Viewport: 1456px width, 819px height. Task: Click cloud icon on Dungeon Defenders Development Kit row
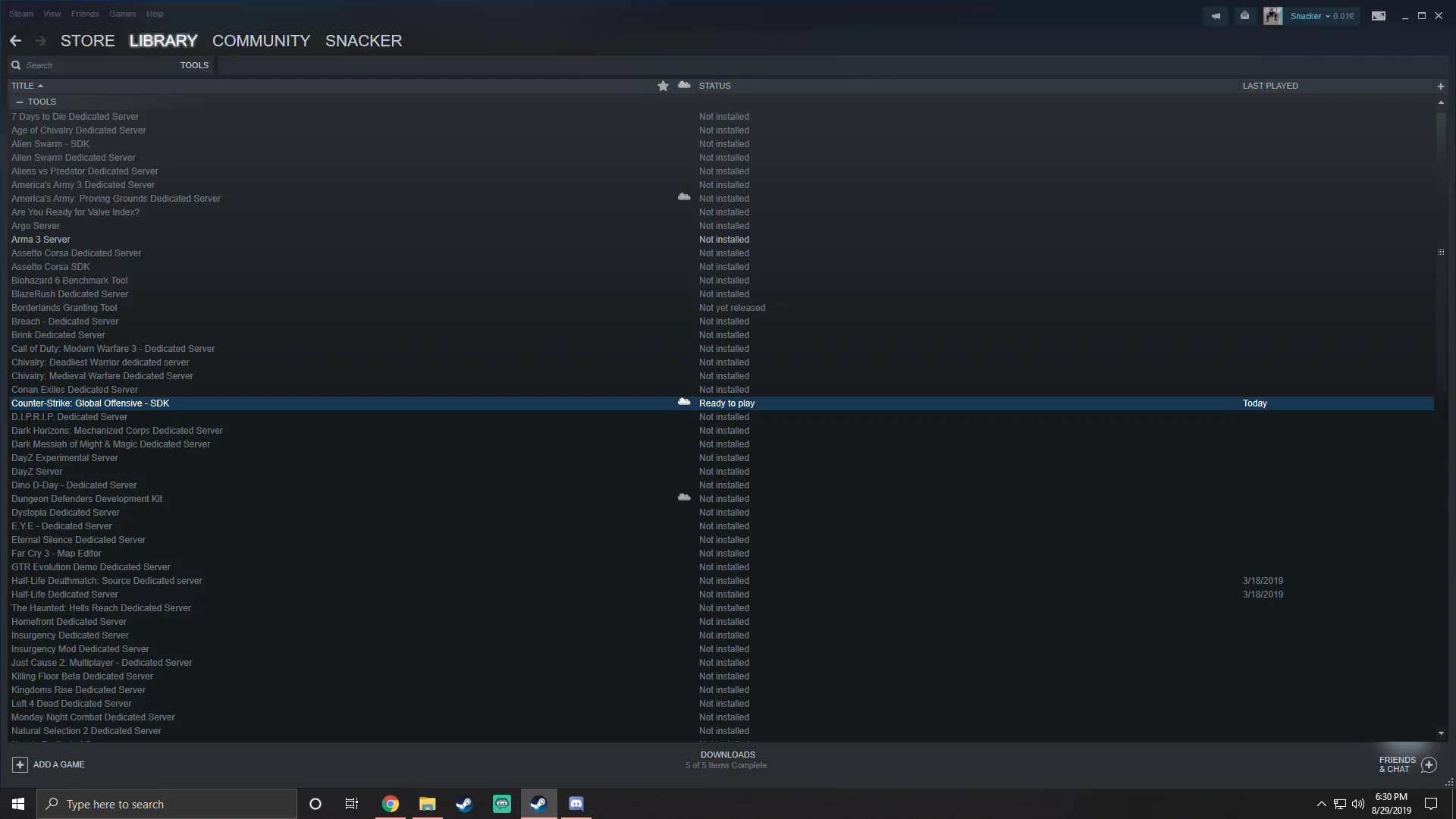click(x=684, y=497)
